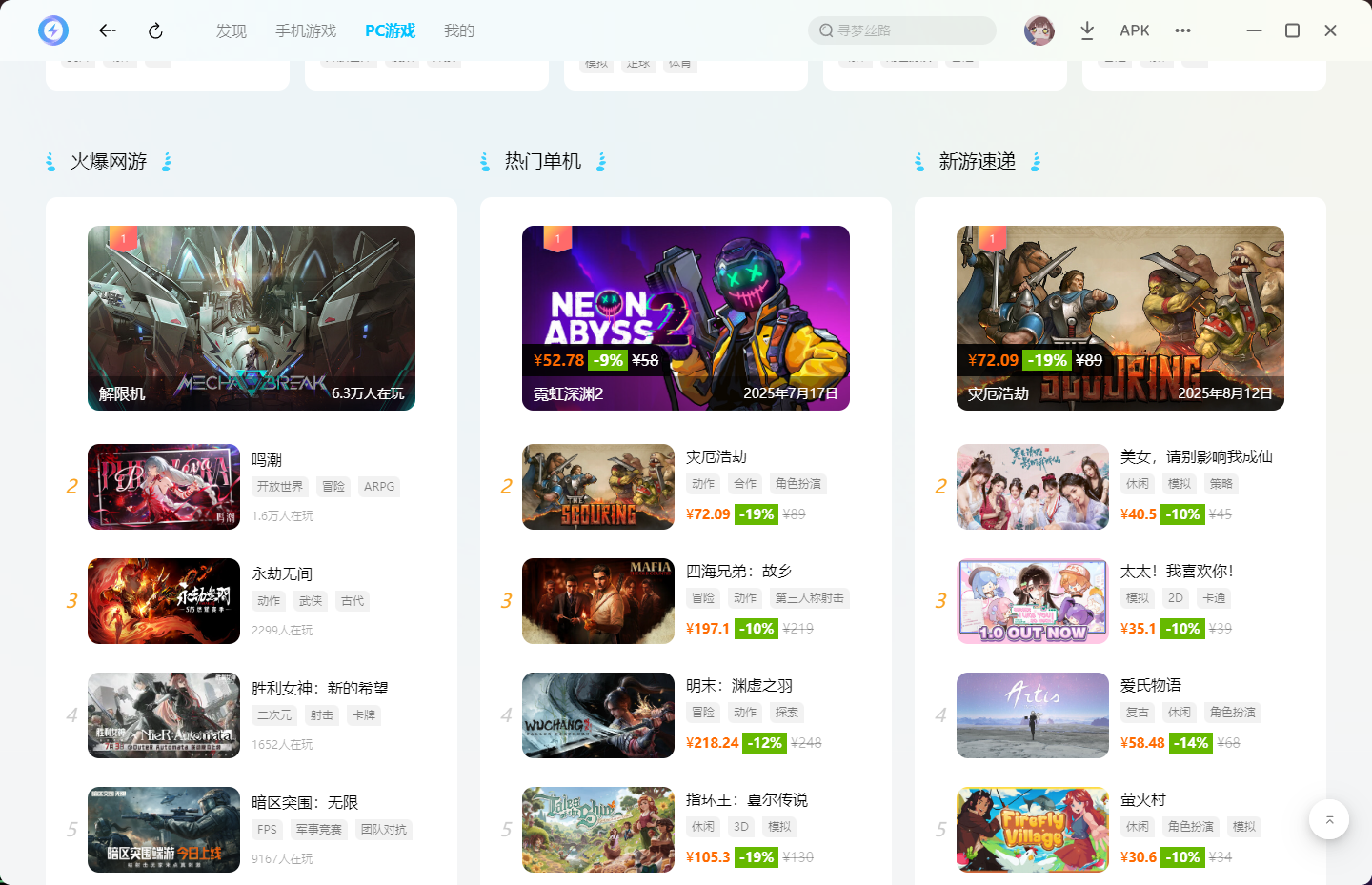The height and width of the screenshot is (885, 1372).
Task: Open the Tales of the Shire thumbnail
Action: pyautogui.click(x=598, y=830)
